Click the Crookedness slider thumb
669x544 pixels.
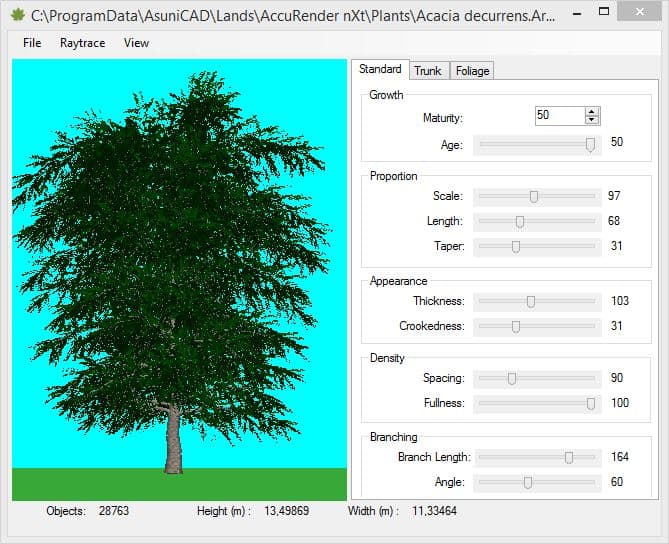[516, 327]
